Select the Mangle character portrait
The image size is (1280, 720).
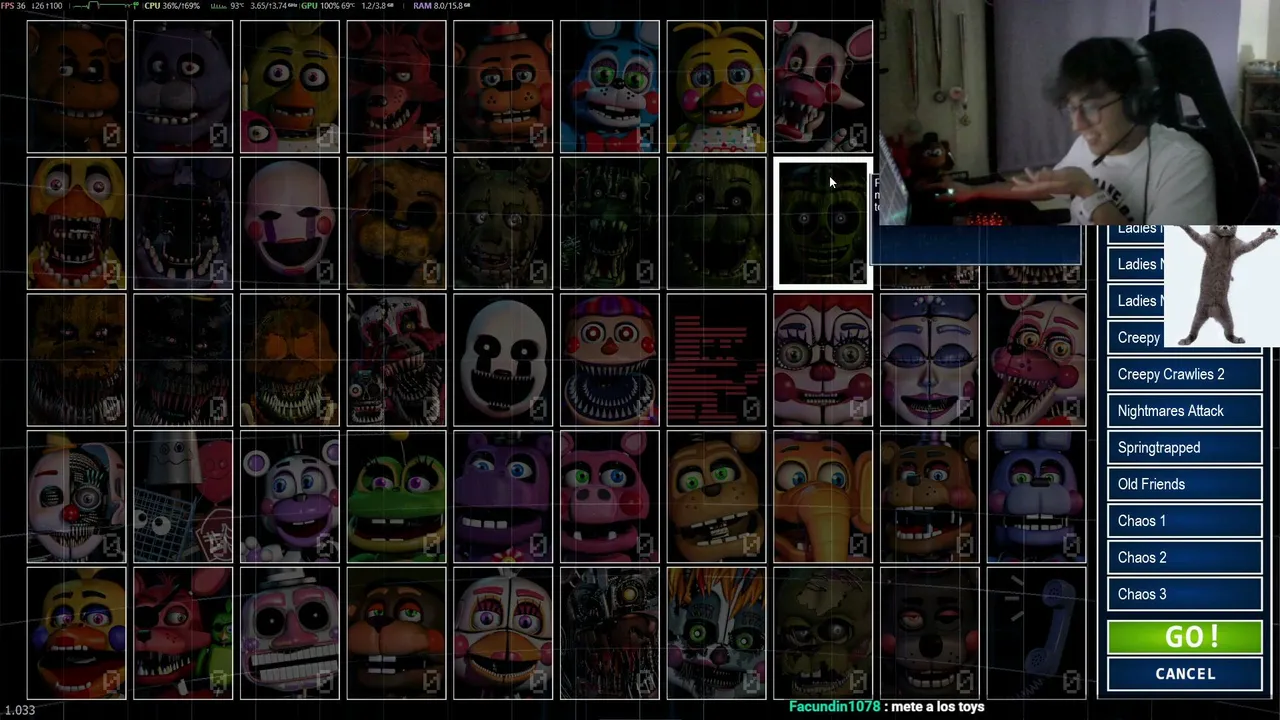(823, 86)
